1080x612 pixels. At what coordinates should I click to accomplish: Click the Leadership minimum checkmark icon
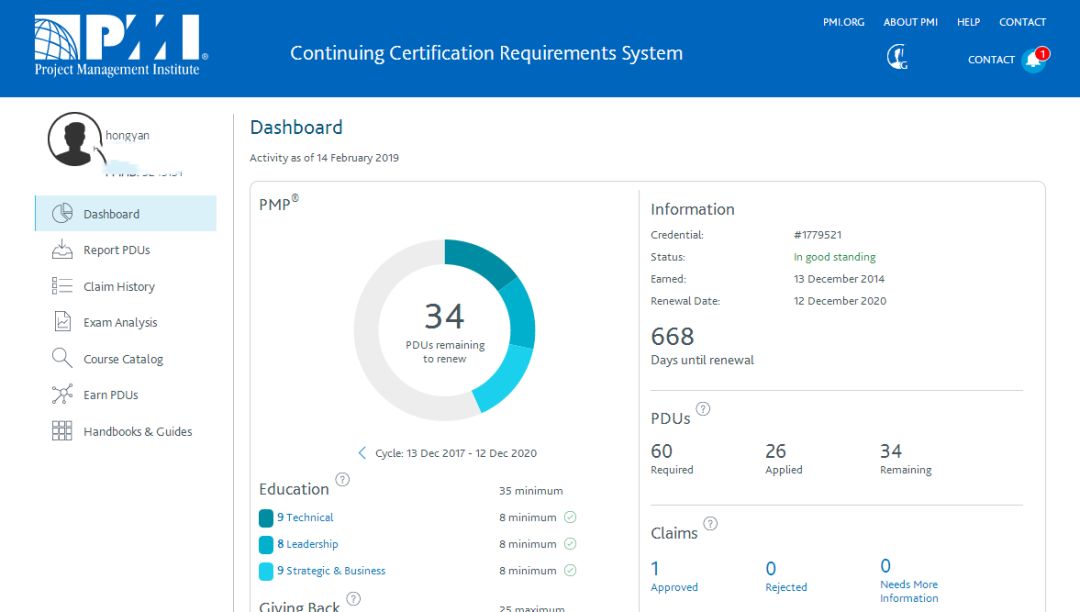570,544
